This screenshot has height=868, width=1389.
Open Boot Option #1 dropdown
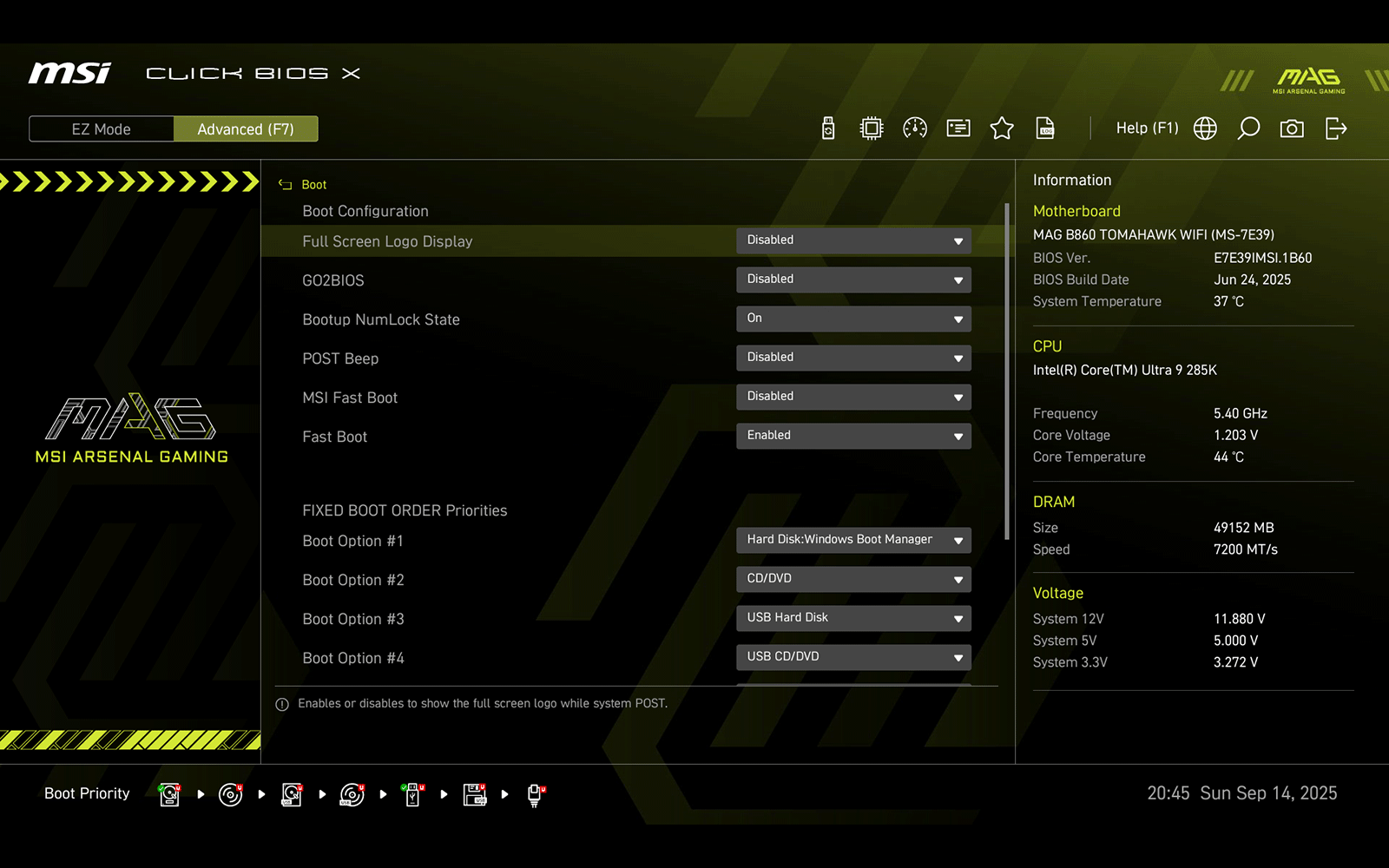tap(853, 540)
